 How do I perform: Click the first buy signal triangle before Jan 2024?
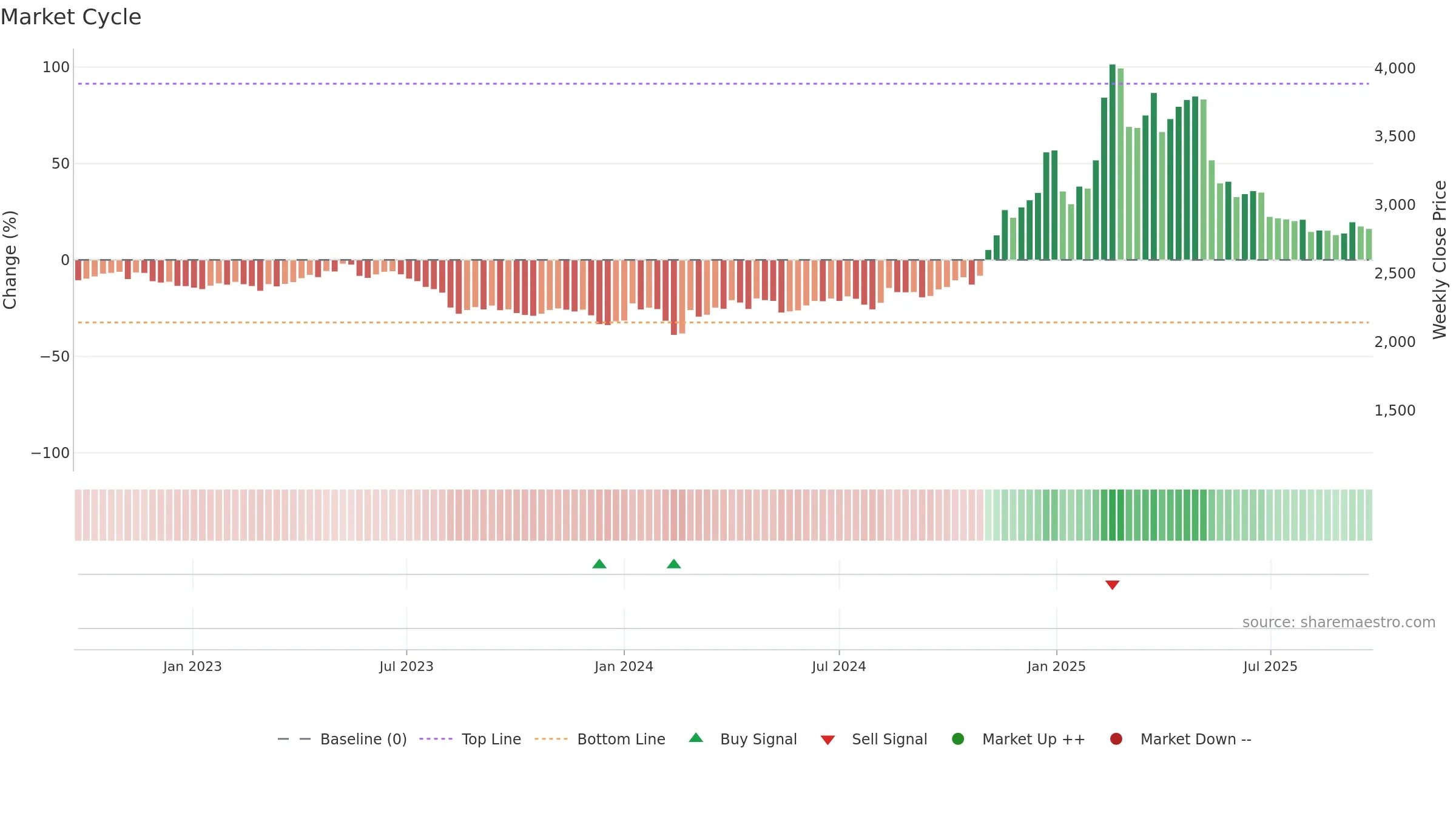(x=599, y=564)
